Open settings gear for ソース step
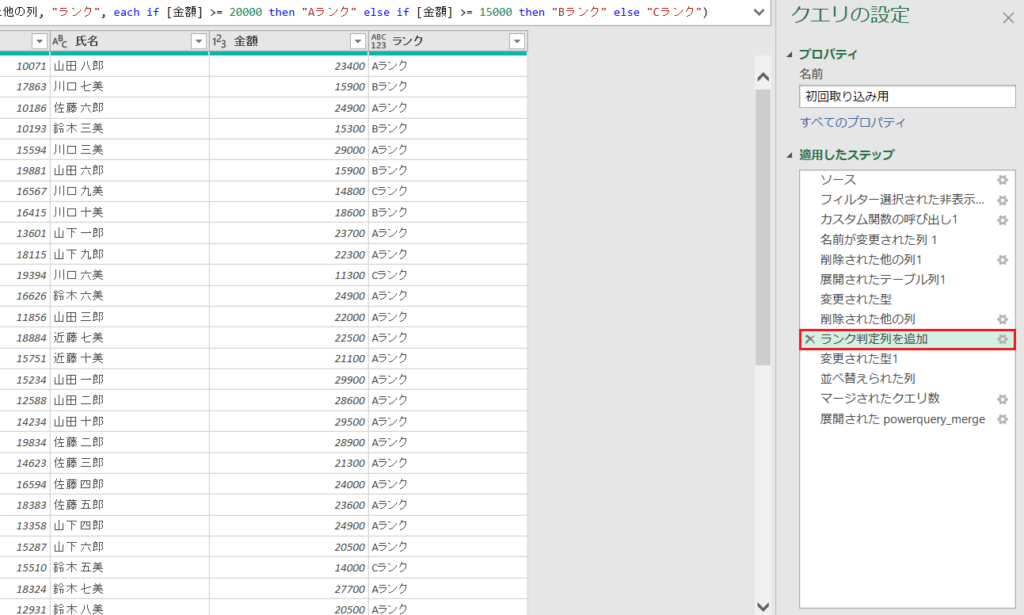The image size is (1024, 615). tap(1003, 181)
